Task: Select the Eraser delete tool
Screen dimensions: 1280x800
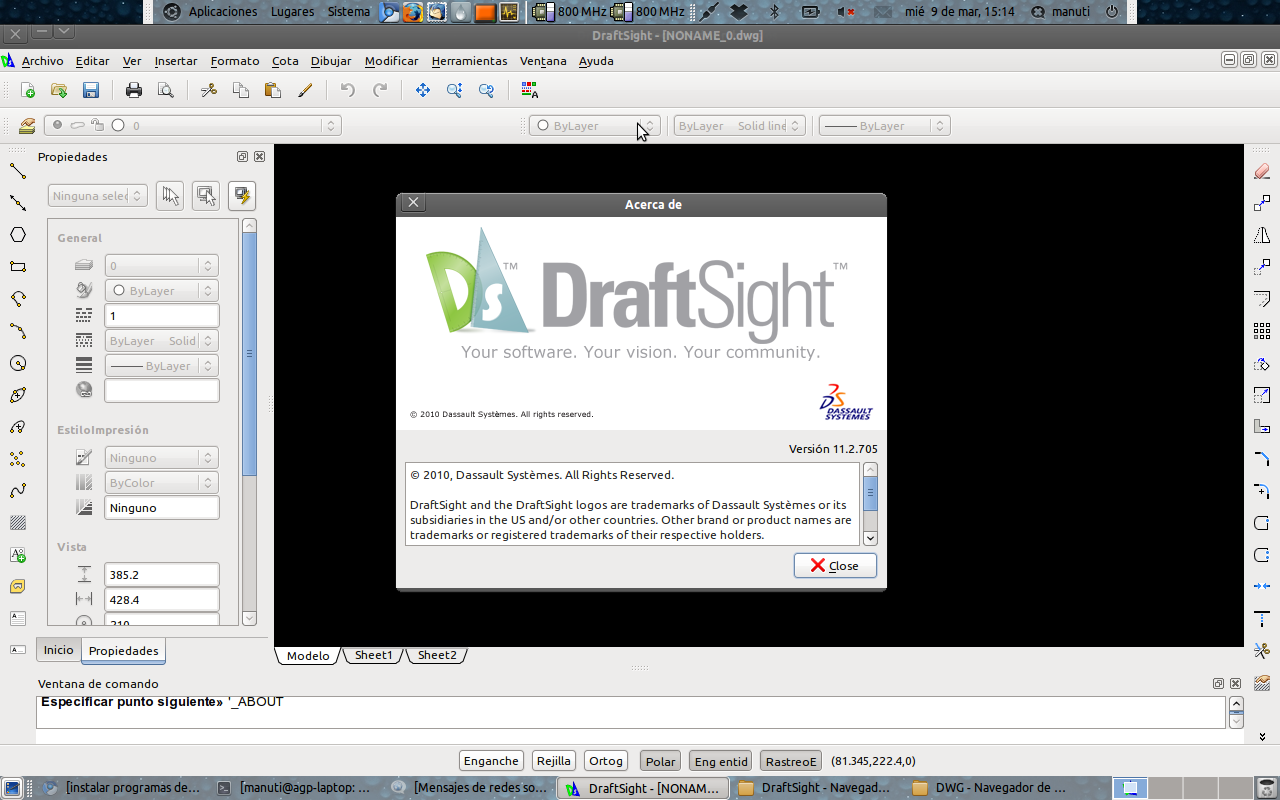Action: 1262,171
